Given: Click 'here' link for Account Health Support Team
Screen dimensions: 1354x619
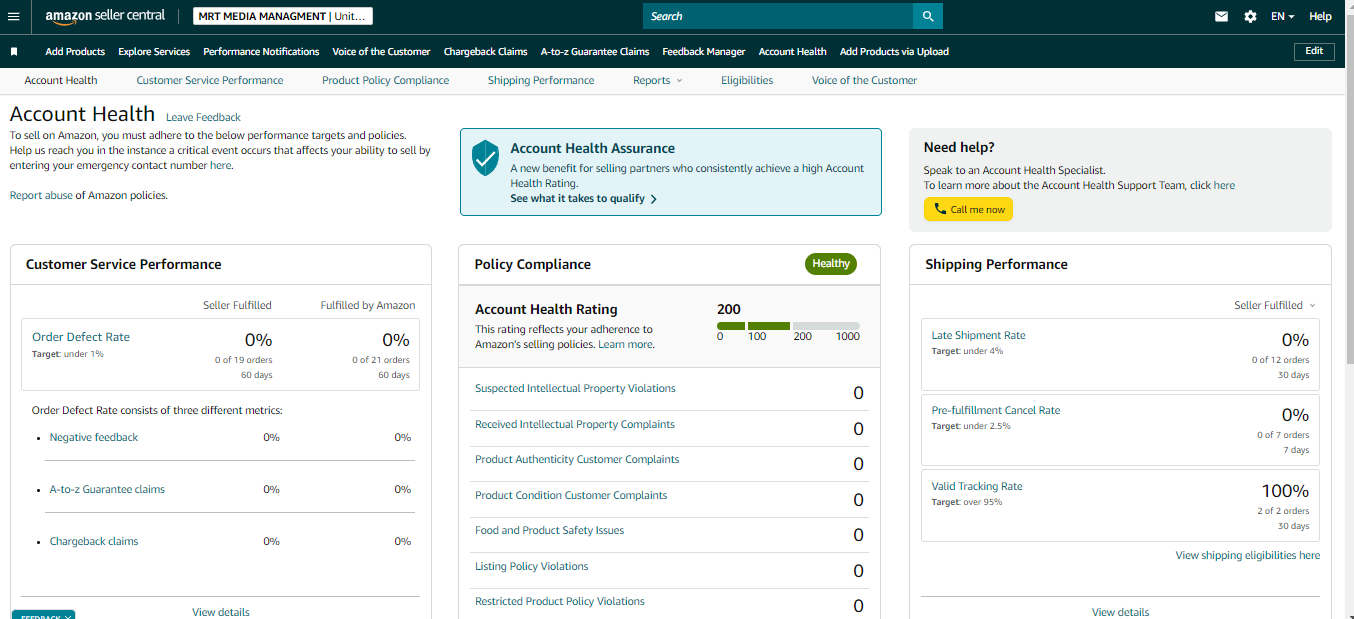Looking at the screenshot, I should [1224, 185].
